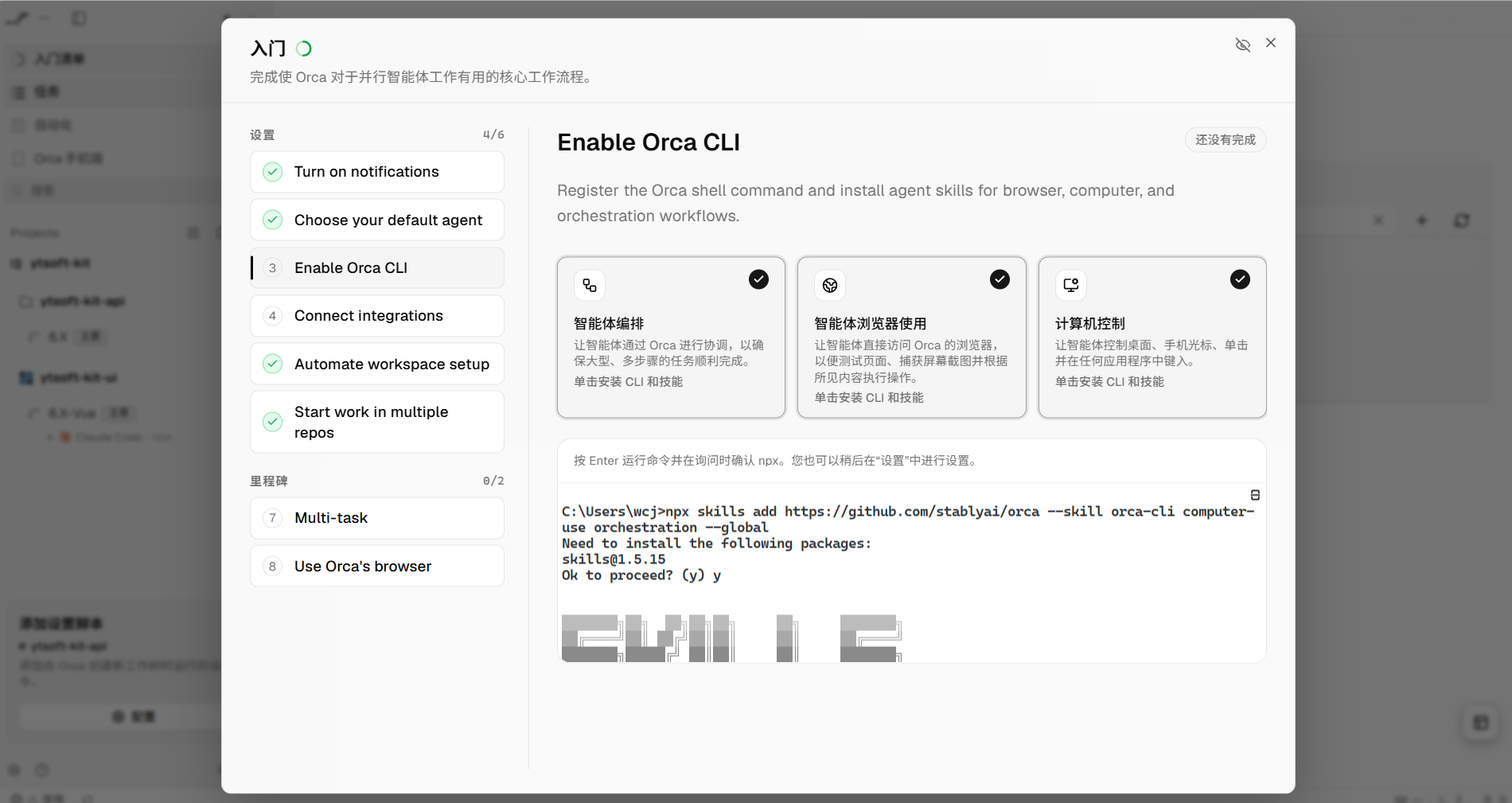Click the browser icon on the 智能体浏览器使用 card
Screen dimensions: 1512x803
point(830,285)
